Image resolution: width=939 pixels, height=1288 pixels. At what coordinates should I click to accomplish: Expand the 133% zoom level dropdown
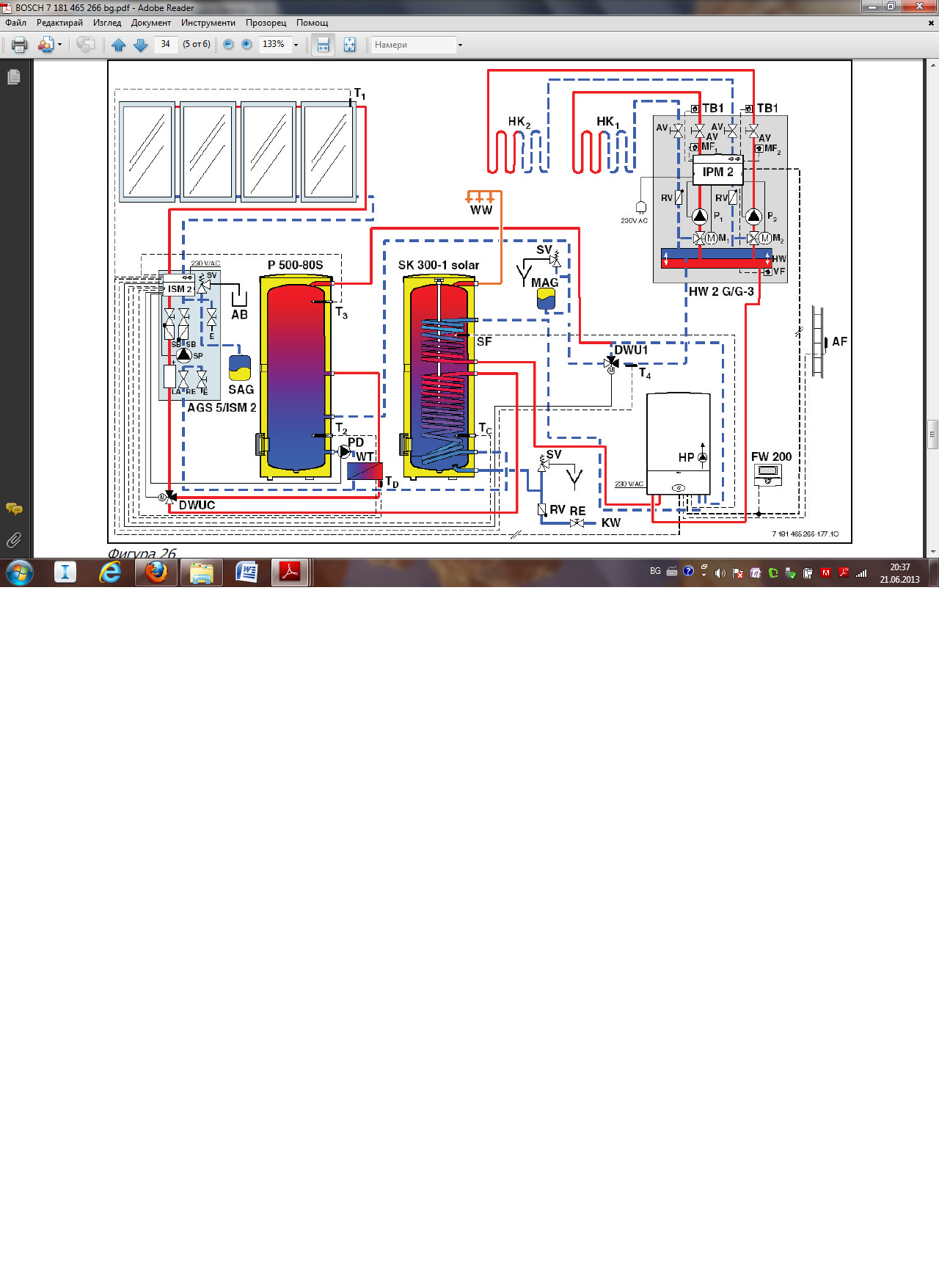pyautogui.click(x=296, y=45)
